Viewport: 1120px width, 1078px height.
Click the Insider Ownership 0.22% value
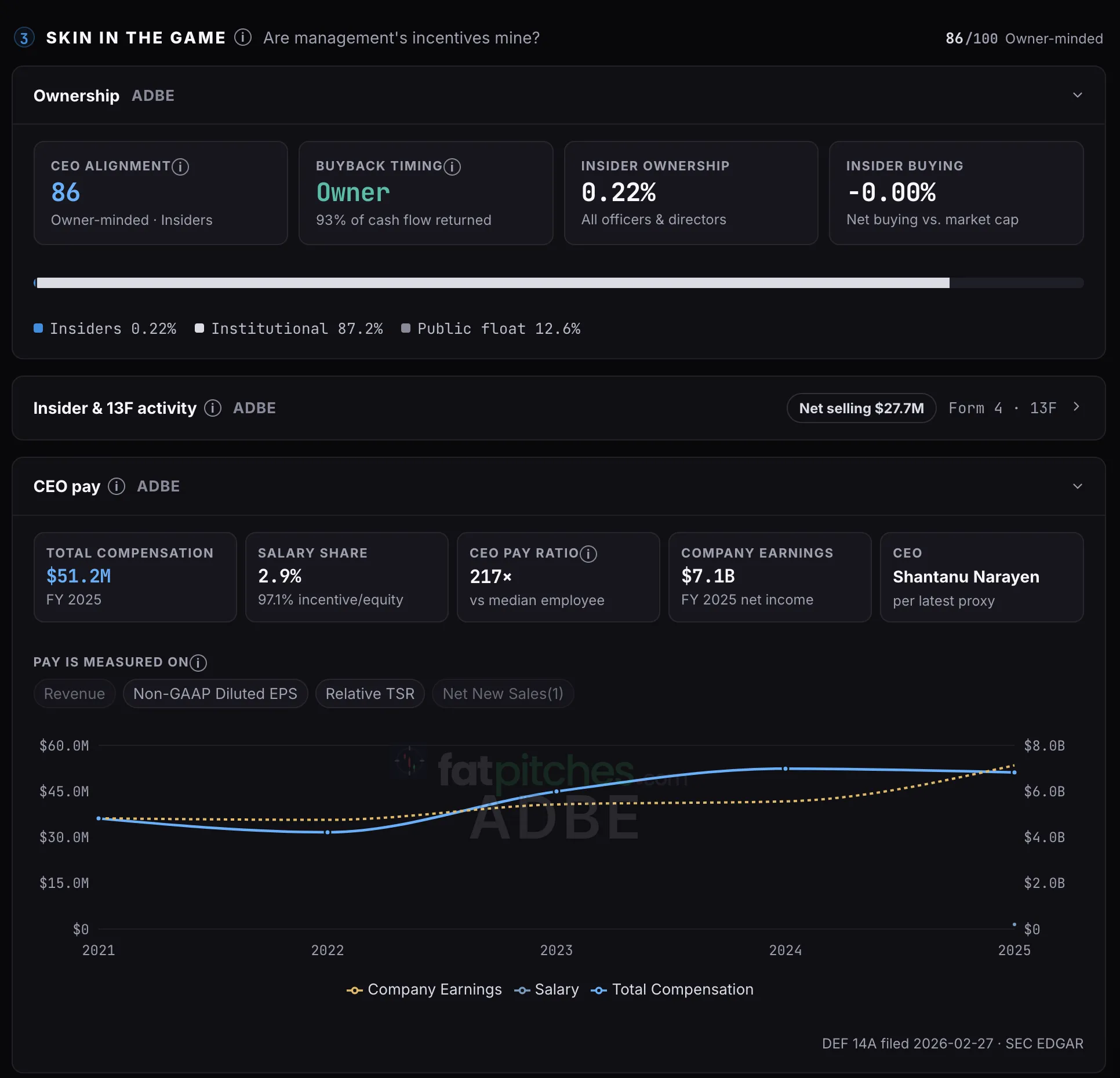point(619,192)
